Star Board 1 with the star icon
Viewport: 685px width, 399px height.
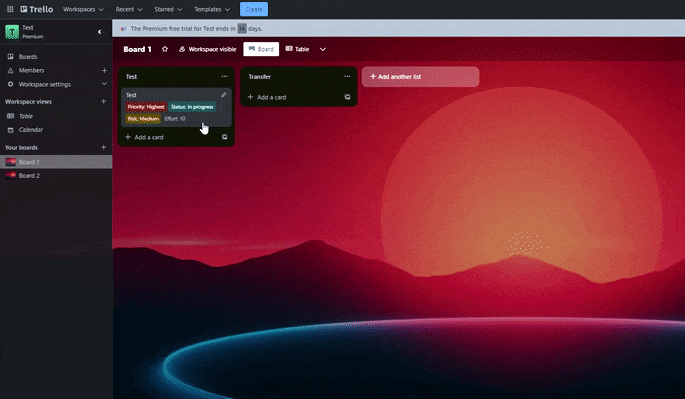165,49
